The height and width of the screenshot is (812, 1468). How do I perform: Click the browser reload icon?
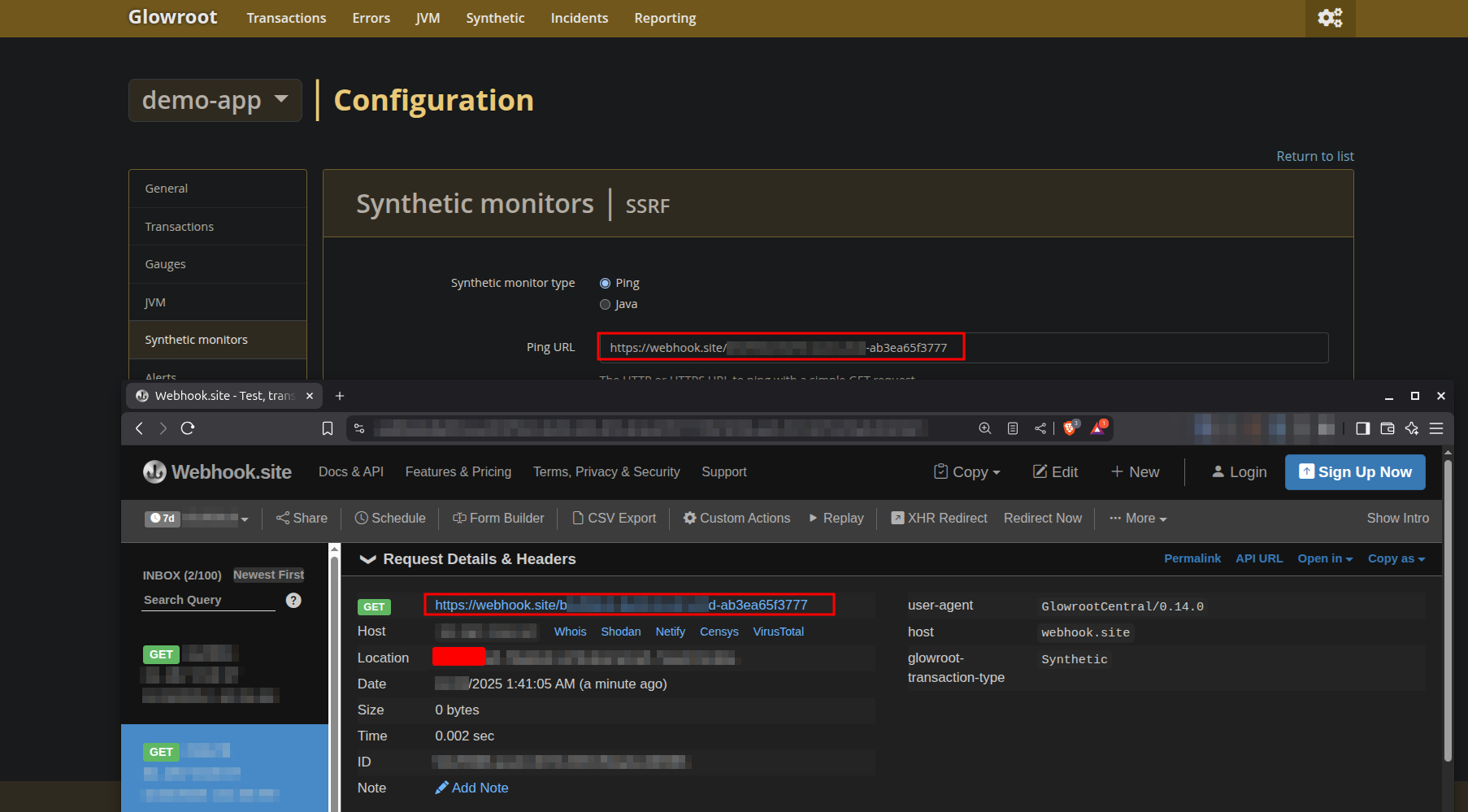tap(188, 428)
